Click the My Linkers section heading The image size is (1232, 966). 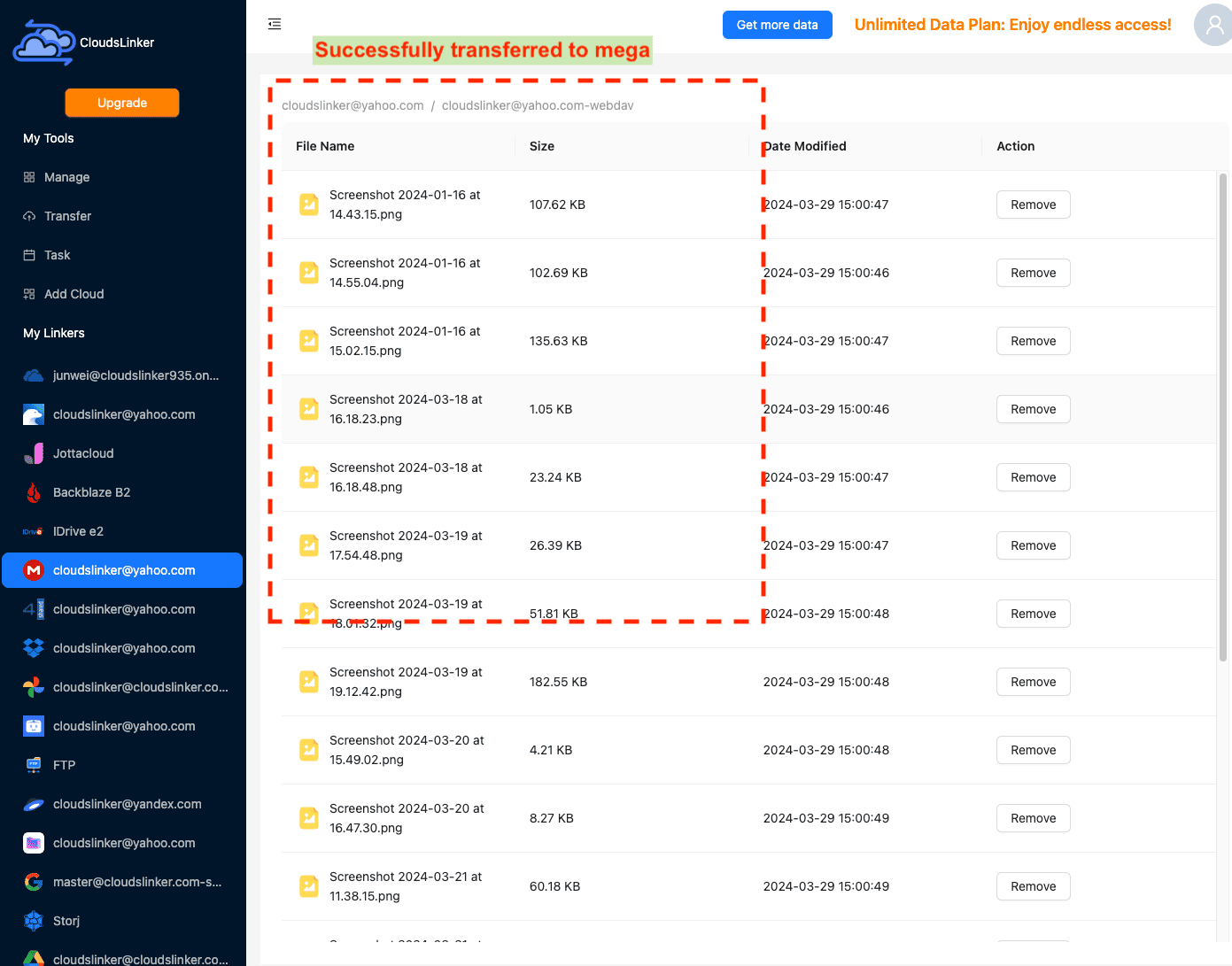[54, 333]
